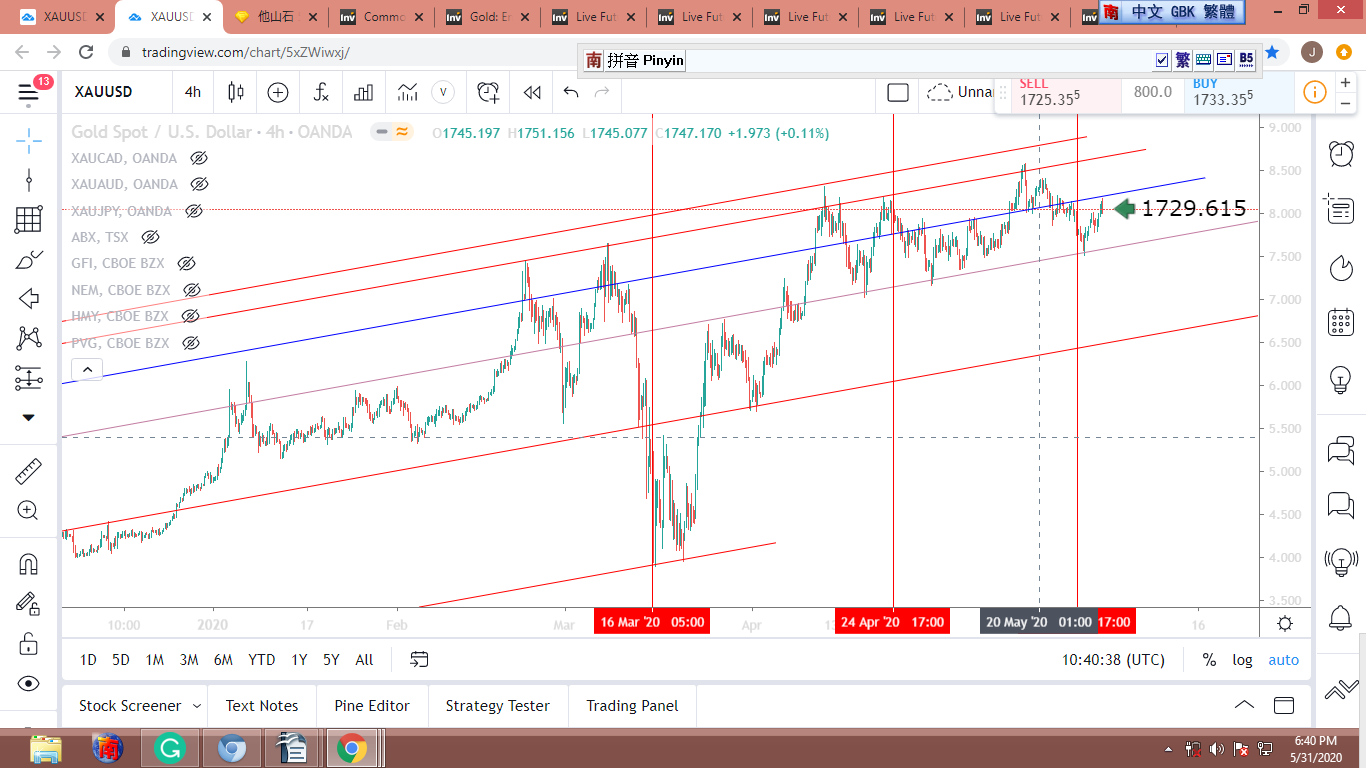Open the economic Calendar panel

coord(1341,323)
